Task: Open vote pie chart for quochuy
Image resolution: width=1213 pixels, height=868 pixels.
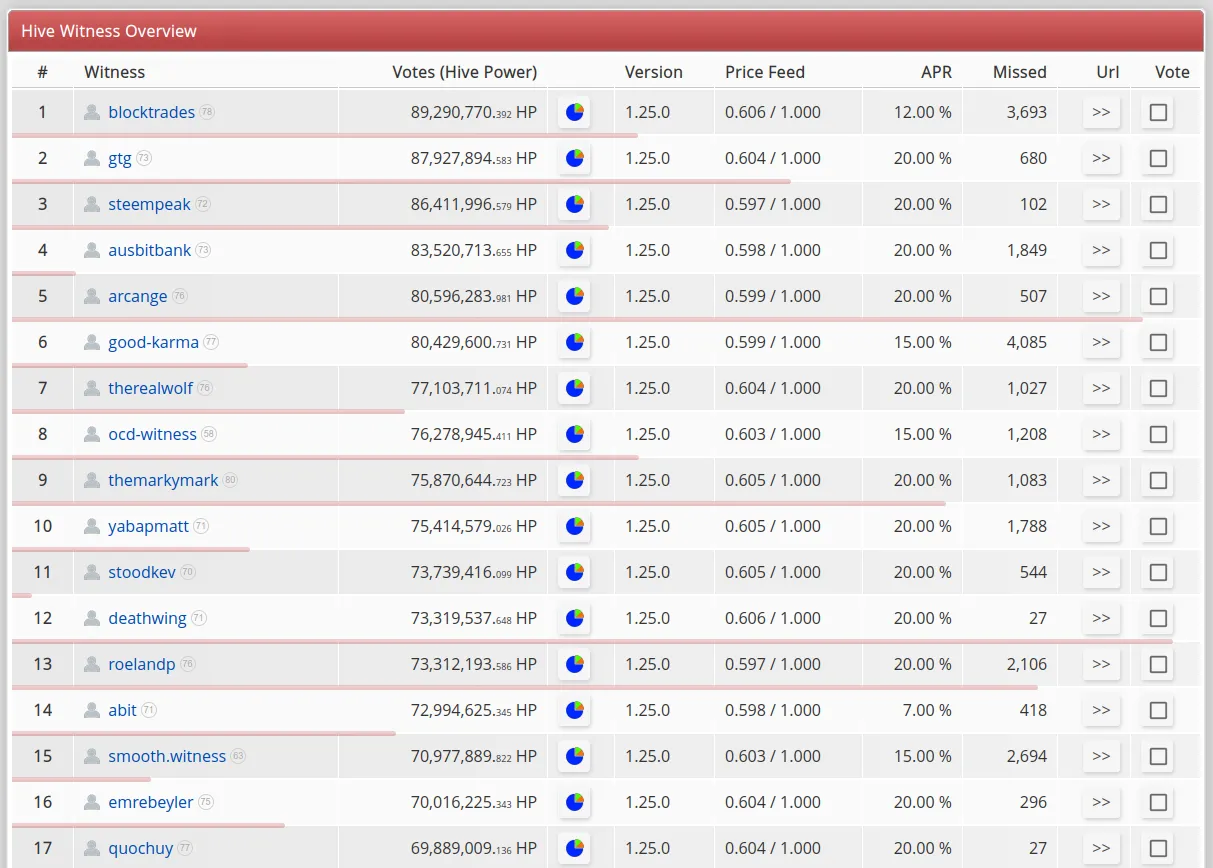Action: point(574,849)
